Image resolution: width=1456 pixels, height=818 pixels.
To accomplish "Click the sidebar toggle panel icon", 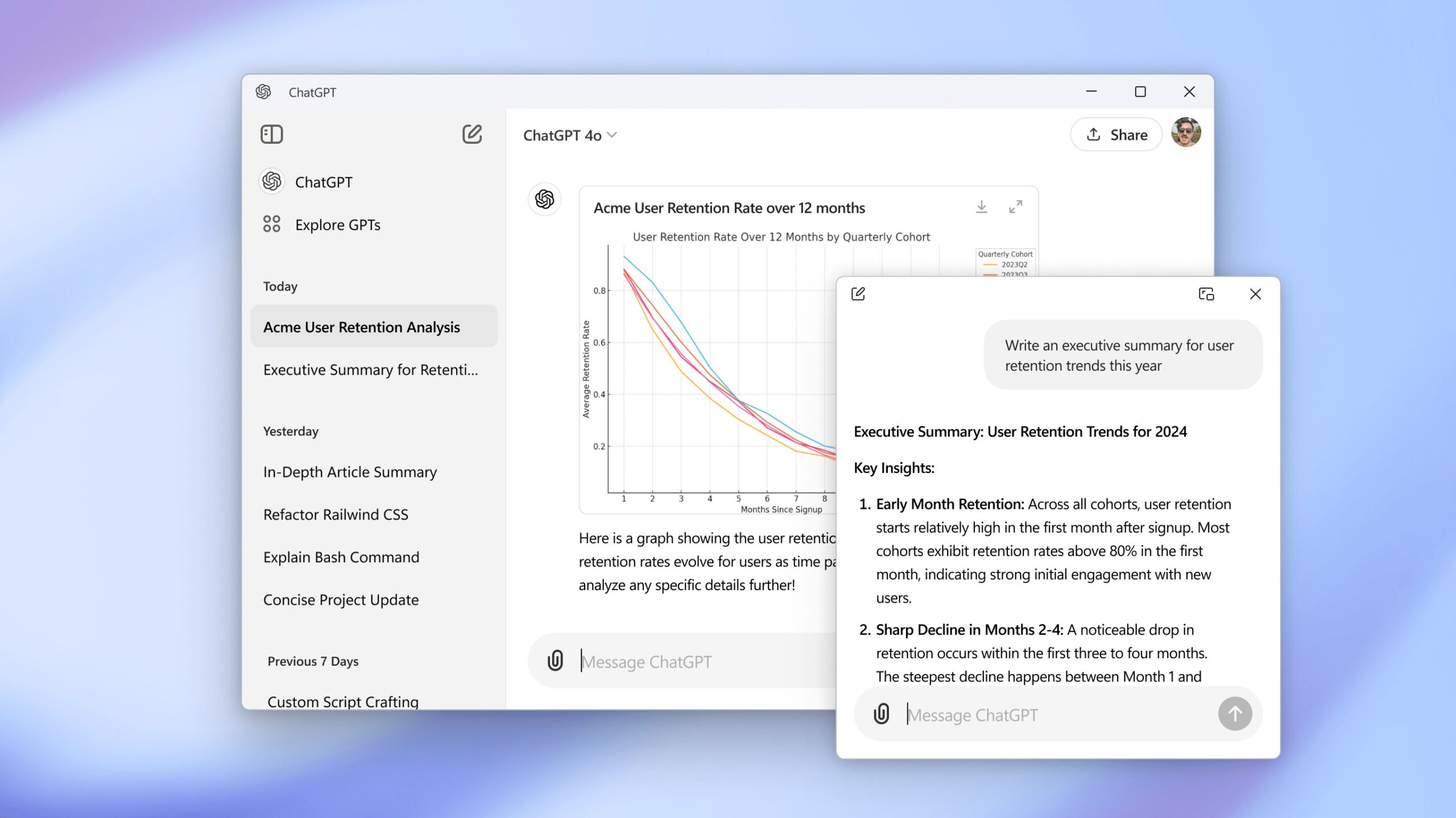I will [x=272, y=134].
